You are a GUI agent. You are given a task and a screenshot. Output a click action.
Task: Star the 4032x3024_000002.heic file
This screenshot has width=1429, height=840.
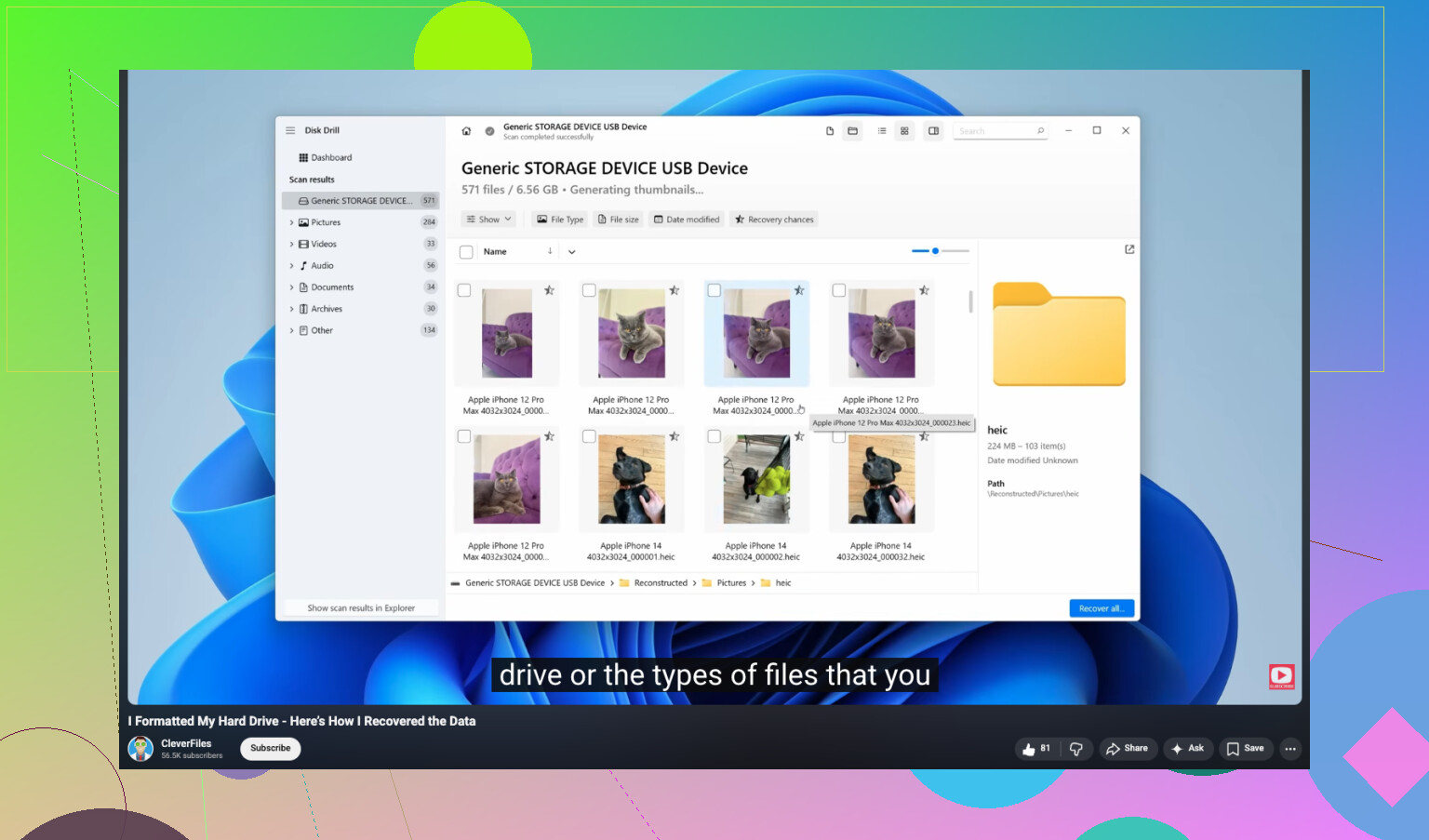tap(799, 436)
